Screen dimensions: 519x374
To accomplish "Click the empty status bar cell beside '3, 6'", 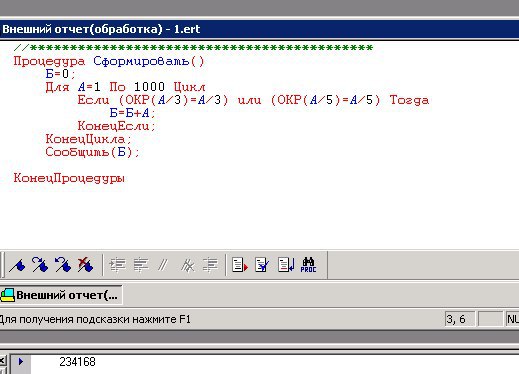I will tap(490, 319).
